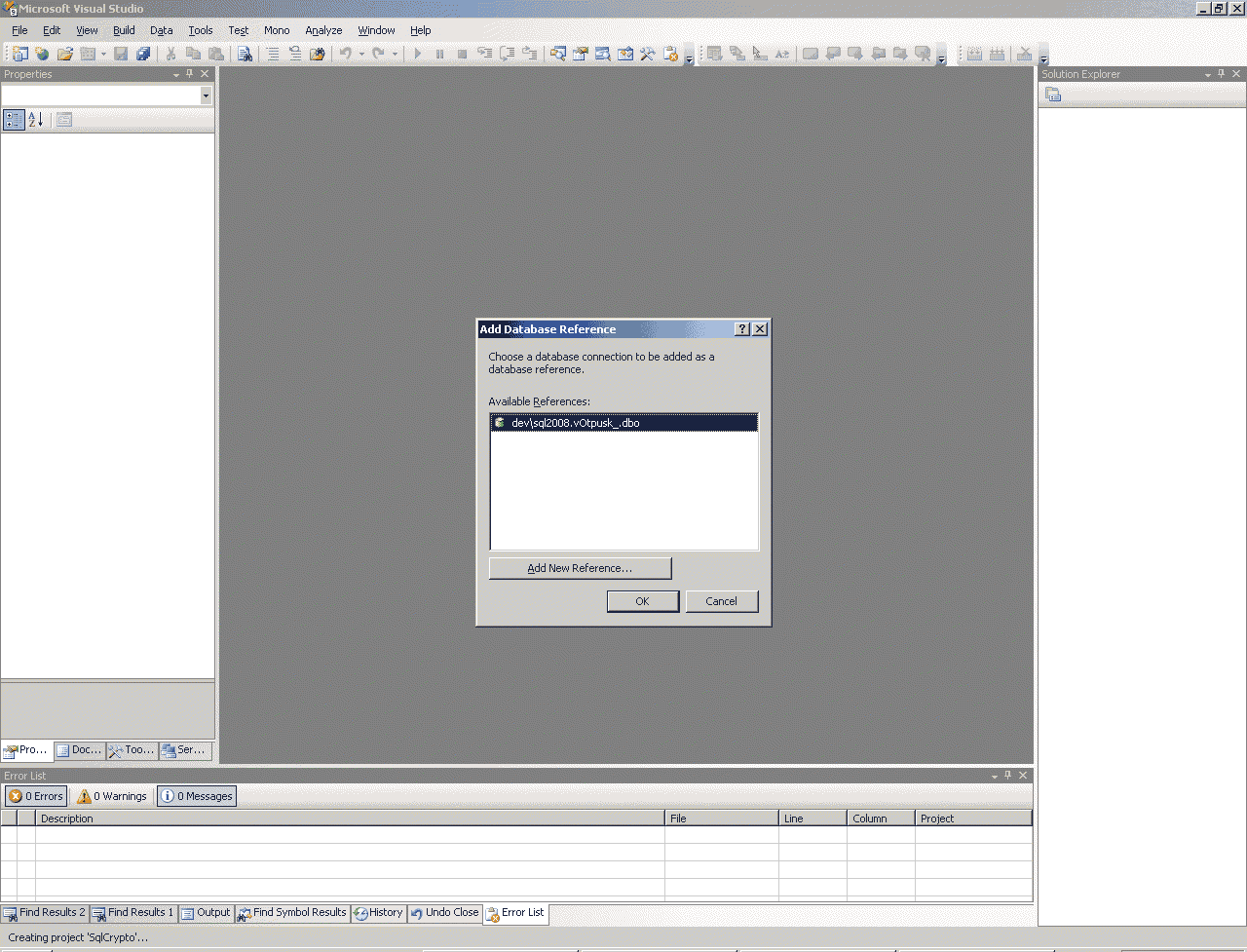The image size is (1247, 952).
Task: Close the Error List panel
Action: [1023, 776]
